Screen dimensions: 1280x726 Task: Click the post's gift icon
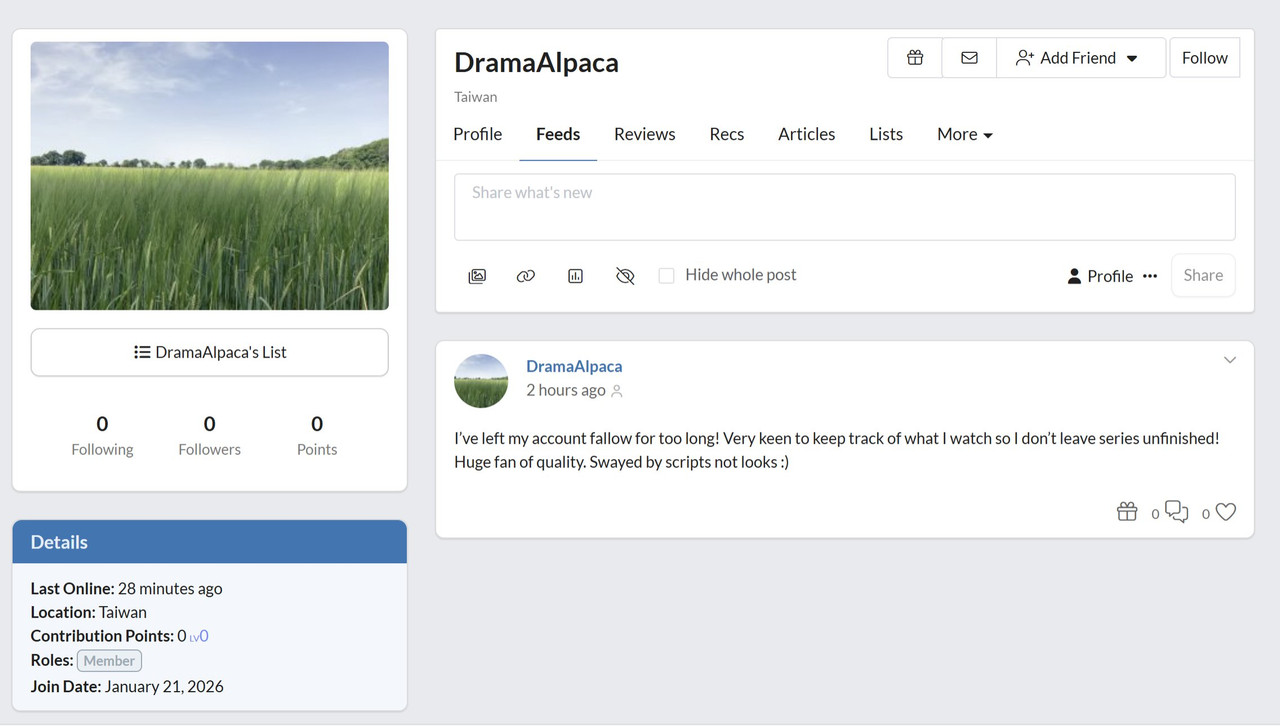tap(1127, 512)
